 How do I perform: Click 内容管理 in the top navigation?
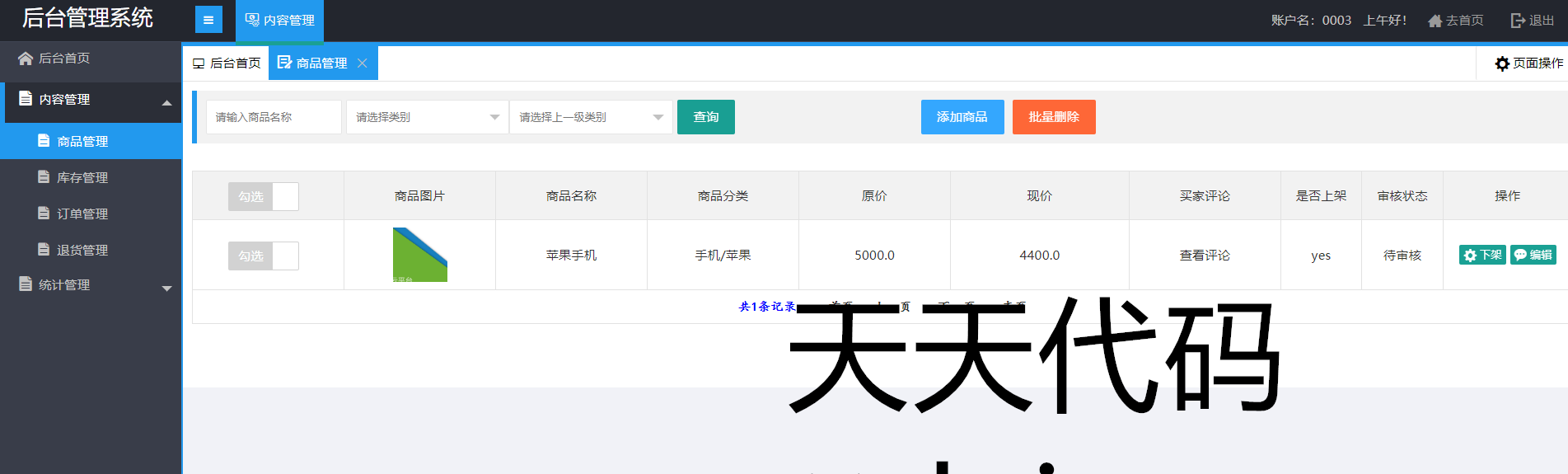point(280,21)
